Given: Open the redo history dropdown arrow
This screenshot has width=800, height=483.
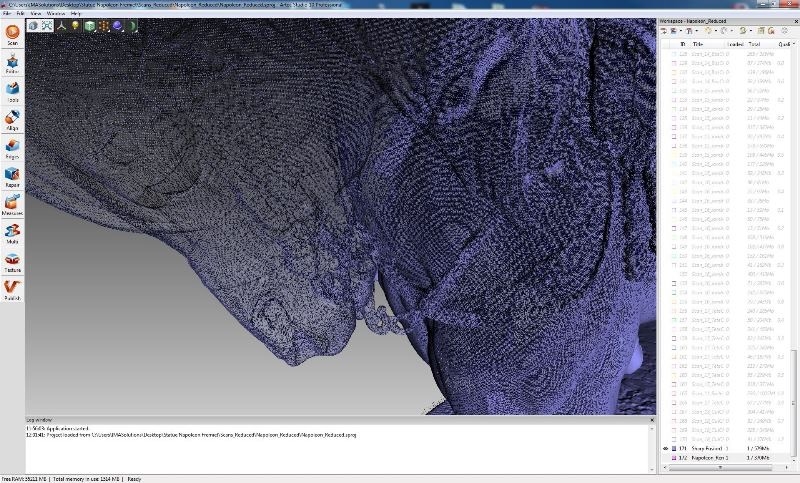Looking at the screenshot, I should 732,31.
